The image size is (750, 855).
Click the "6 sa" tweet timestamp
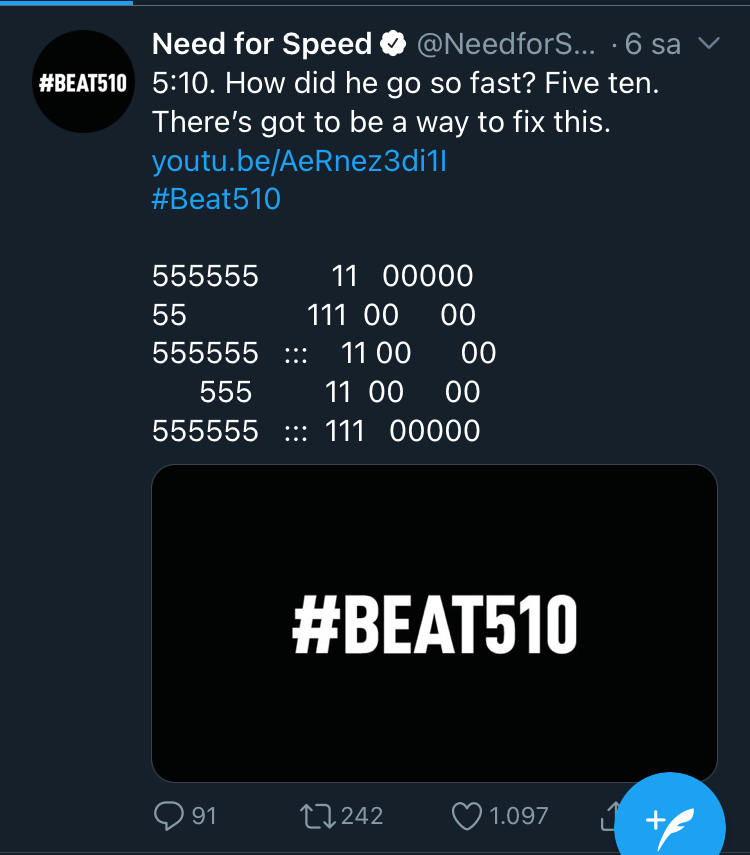click(x=652, y=44)
